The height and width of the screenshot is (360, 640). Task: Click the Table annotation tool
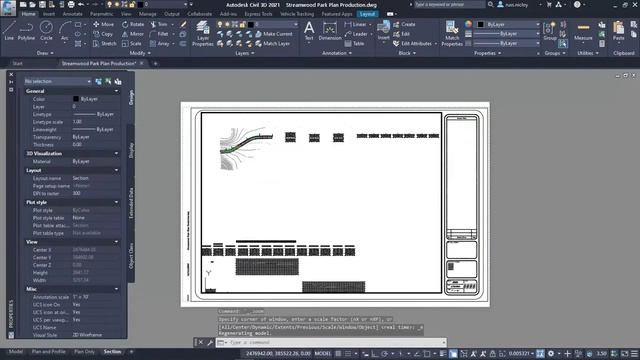pos(354,44)
